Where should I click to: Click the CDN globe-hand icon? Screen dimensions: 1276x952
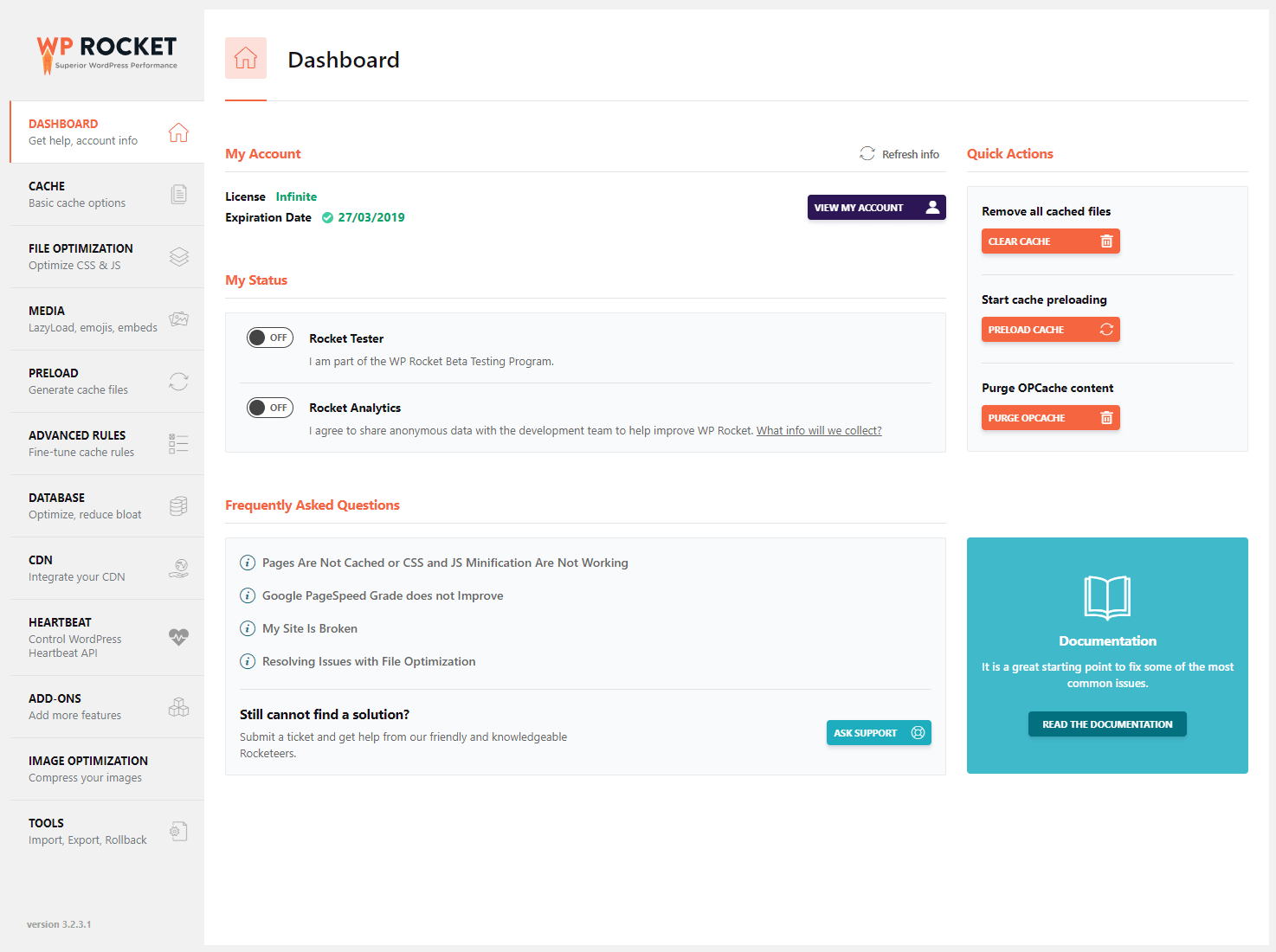[x=178, y=569]
